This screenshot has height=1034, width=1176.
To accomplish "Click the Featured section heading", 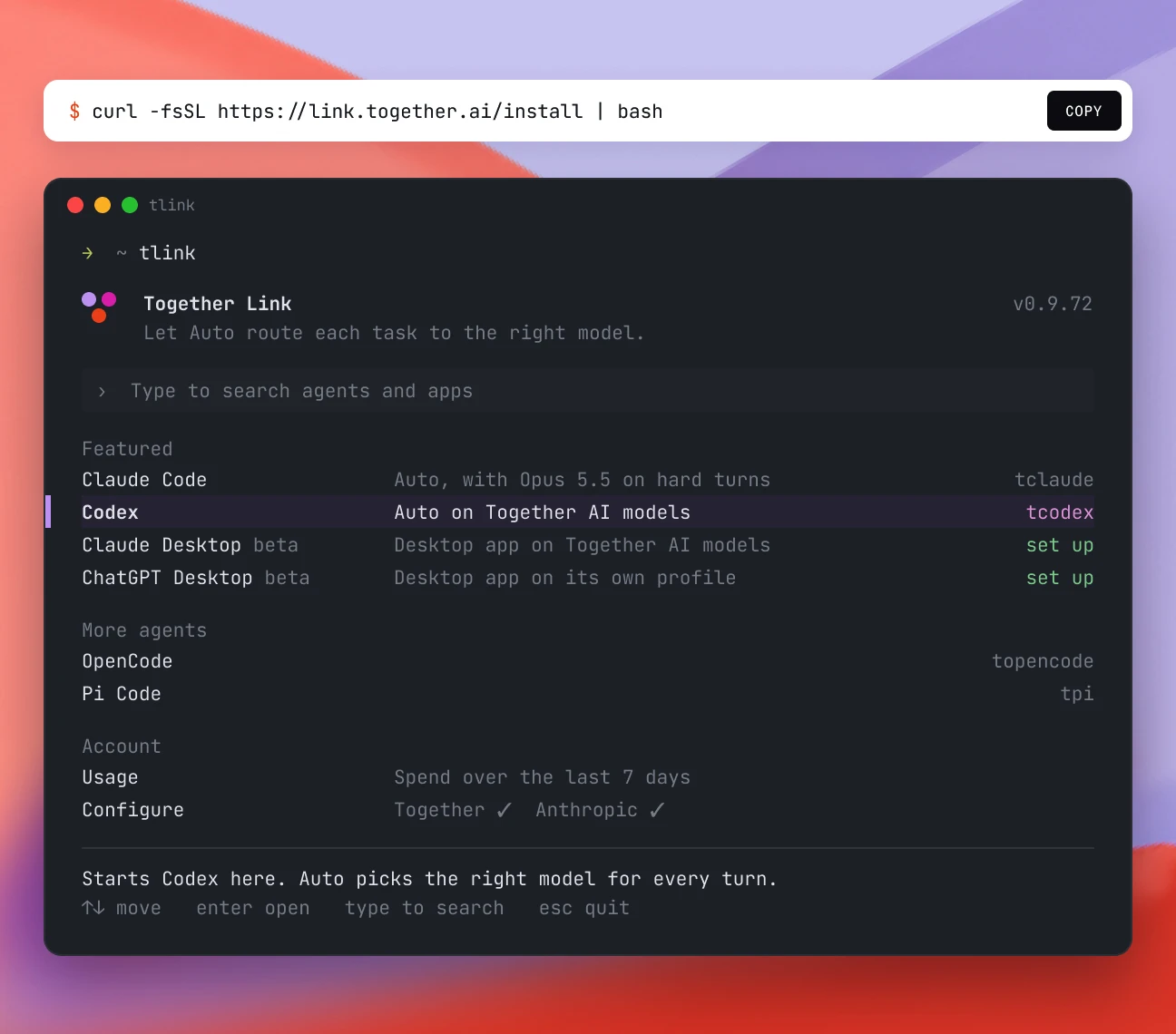I will point(127,449).
